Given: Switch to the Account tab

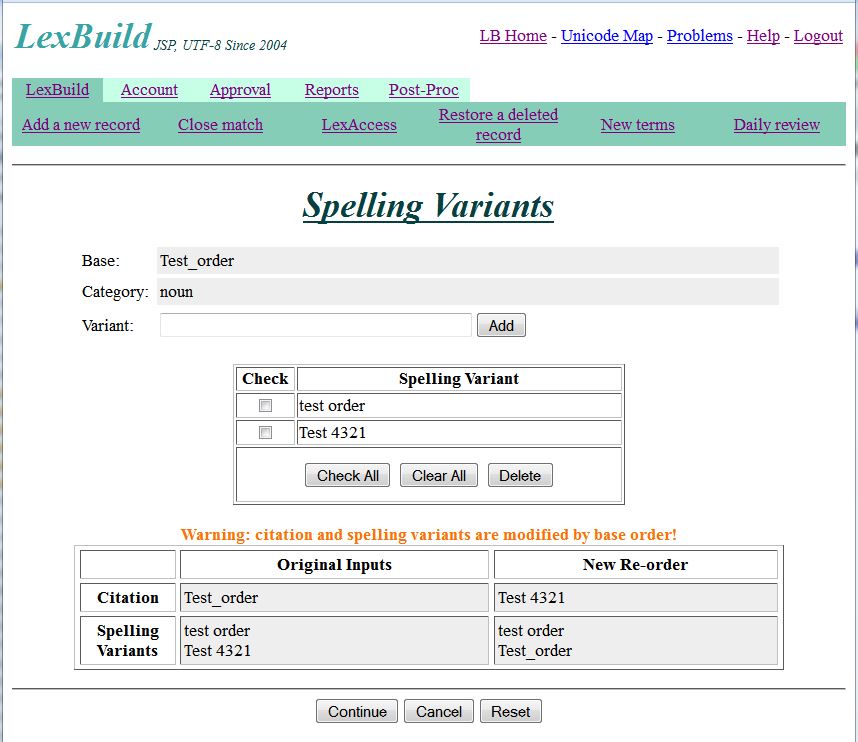Looking at the screenshot, I should 149,90.
